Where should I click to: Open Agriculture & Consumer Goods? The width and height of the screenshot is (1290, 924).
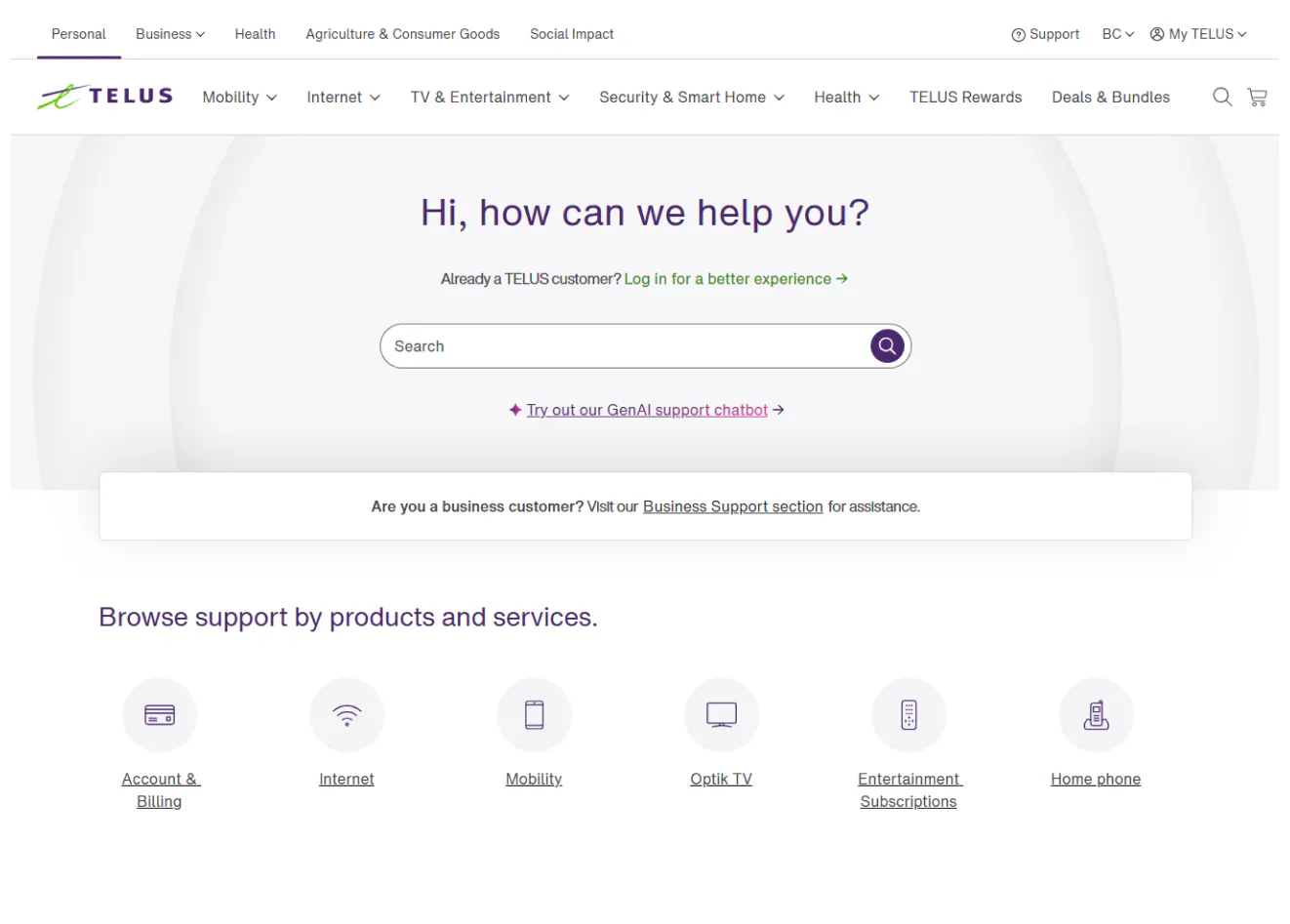[x=403, y=34]
